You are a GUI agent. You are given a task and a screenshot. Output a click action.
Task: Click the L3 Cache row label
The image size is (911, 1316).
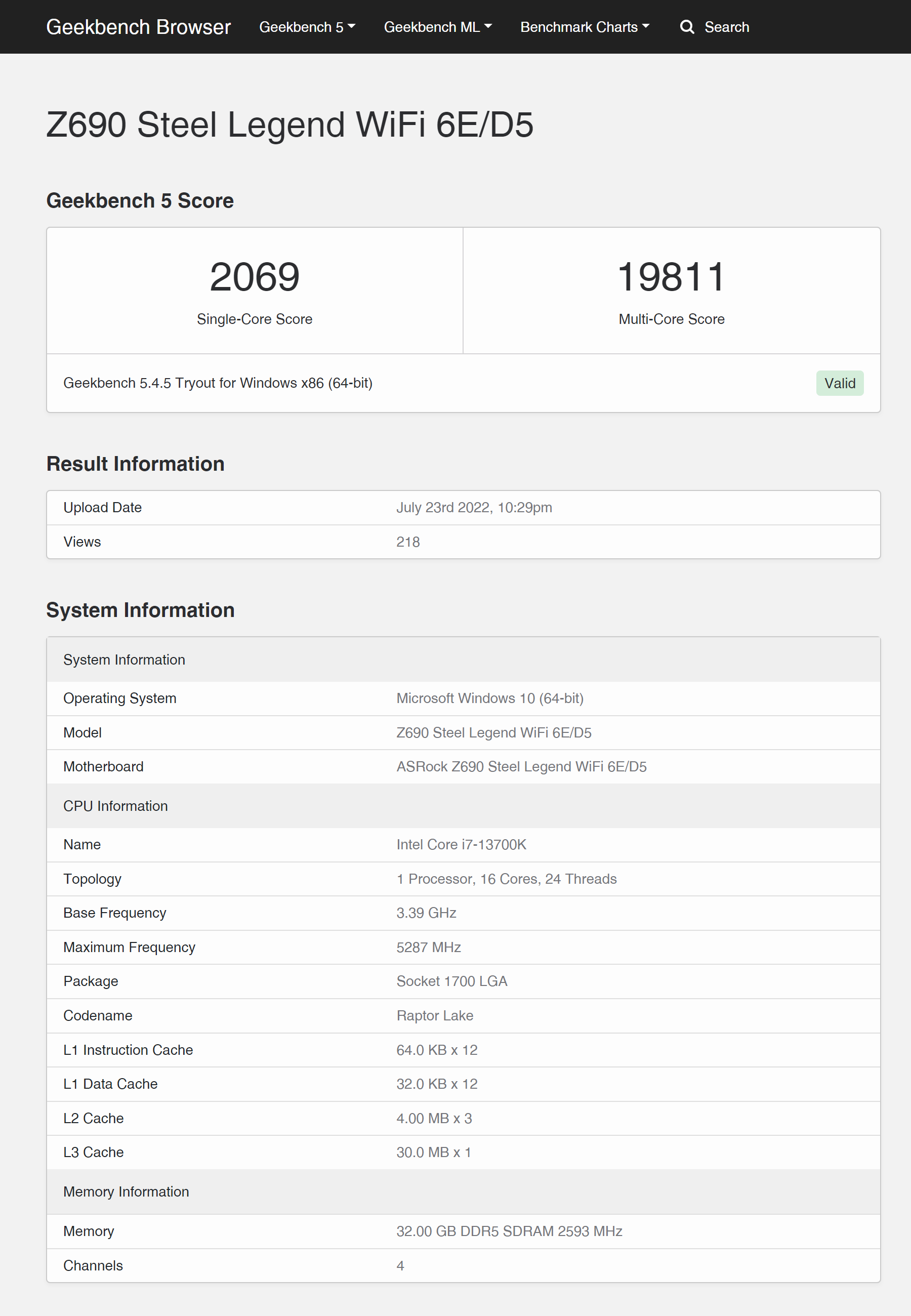point(93,1152)
